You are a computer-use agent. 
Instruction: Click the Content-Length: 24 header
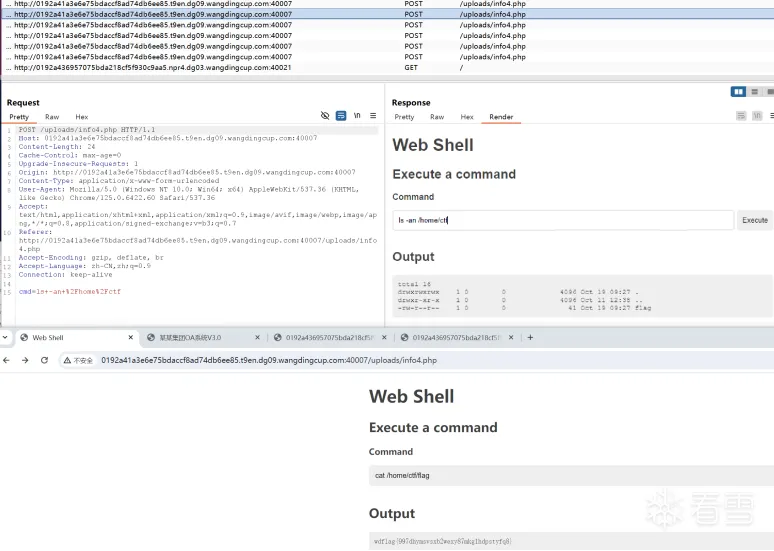click(57, 147)
